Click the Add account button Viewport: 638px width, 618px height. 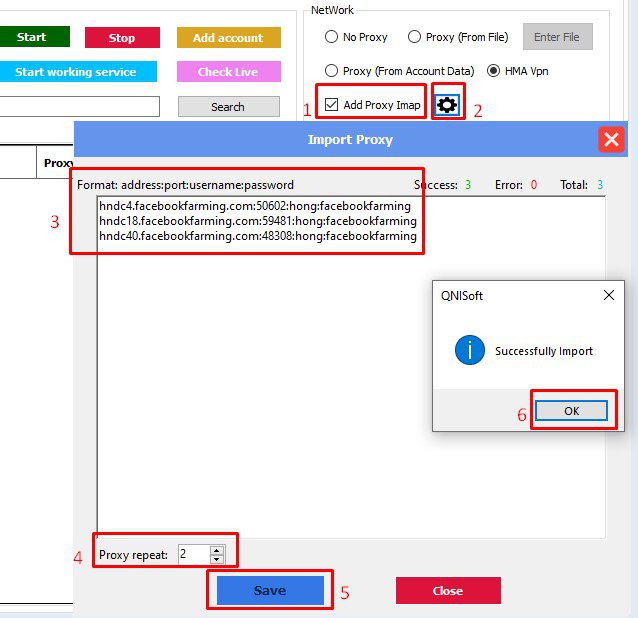pyautogui.click(x=229, y=37)
